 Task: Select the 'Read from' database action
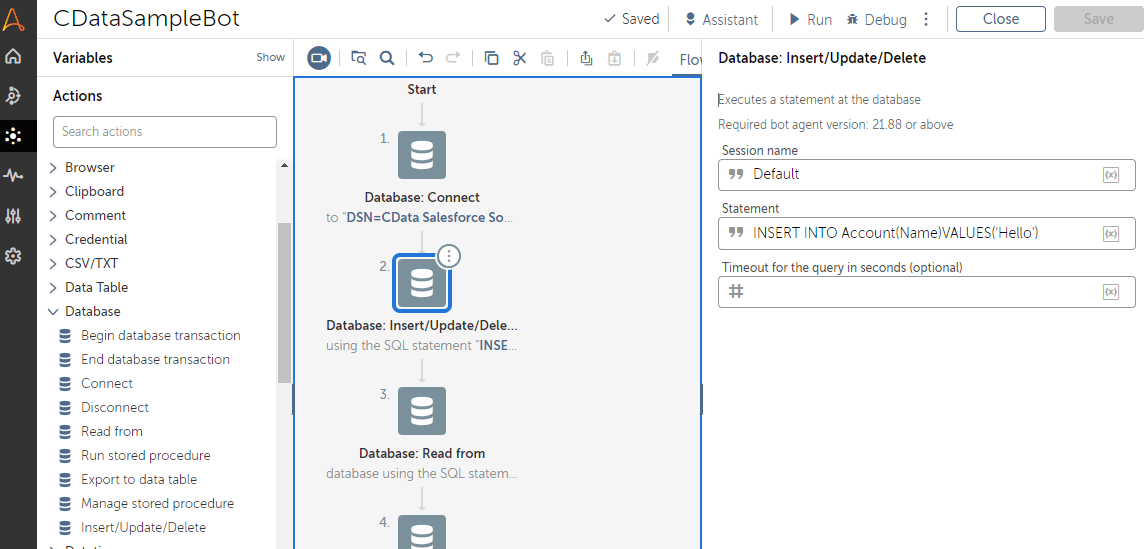pos(111,431)
